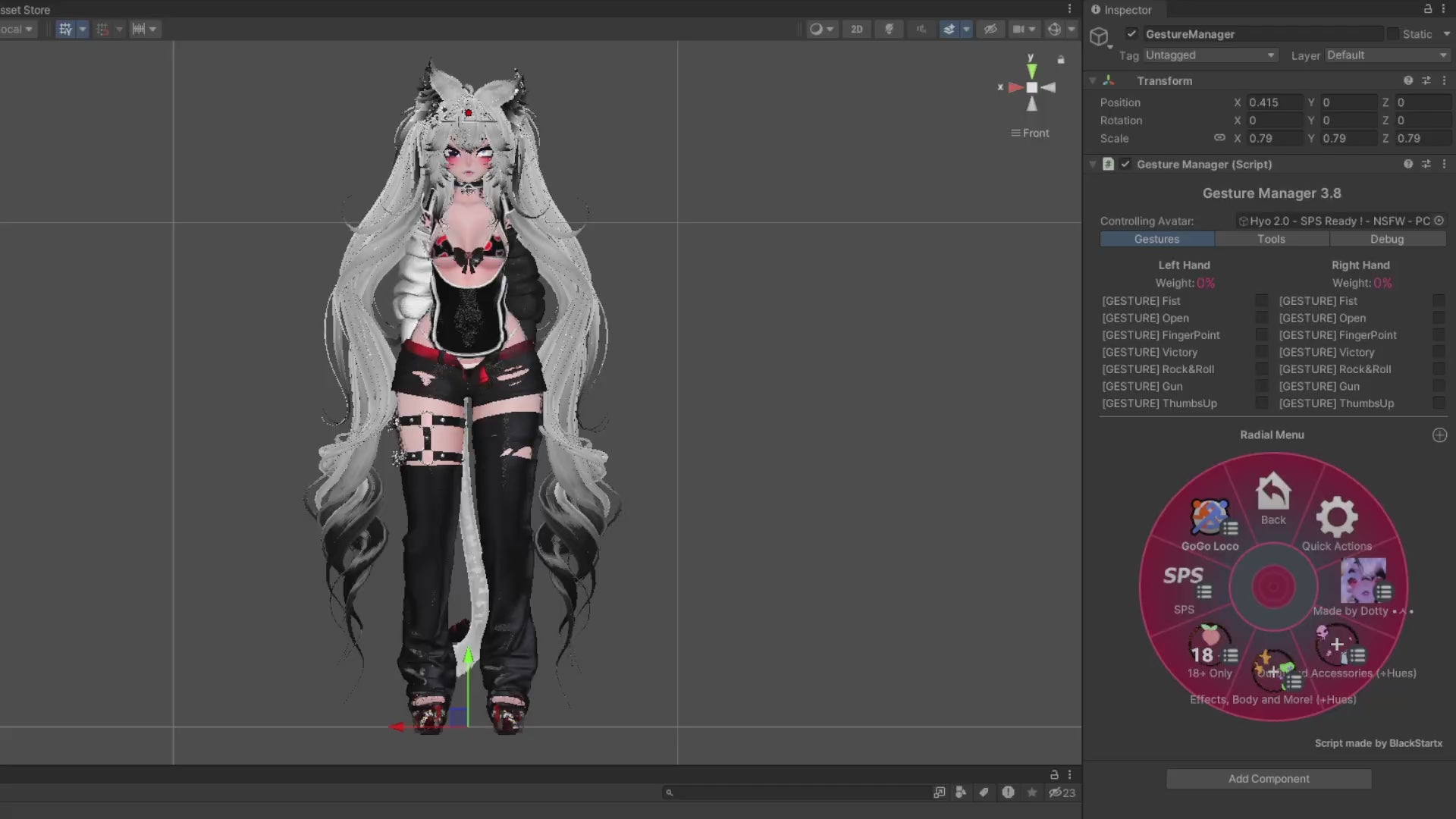Image resolution: width=1456 pixels, height=819 pixels.
Task: Toggle scene audio speaker icon
Action: point(921,29)
